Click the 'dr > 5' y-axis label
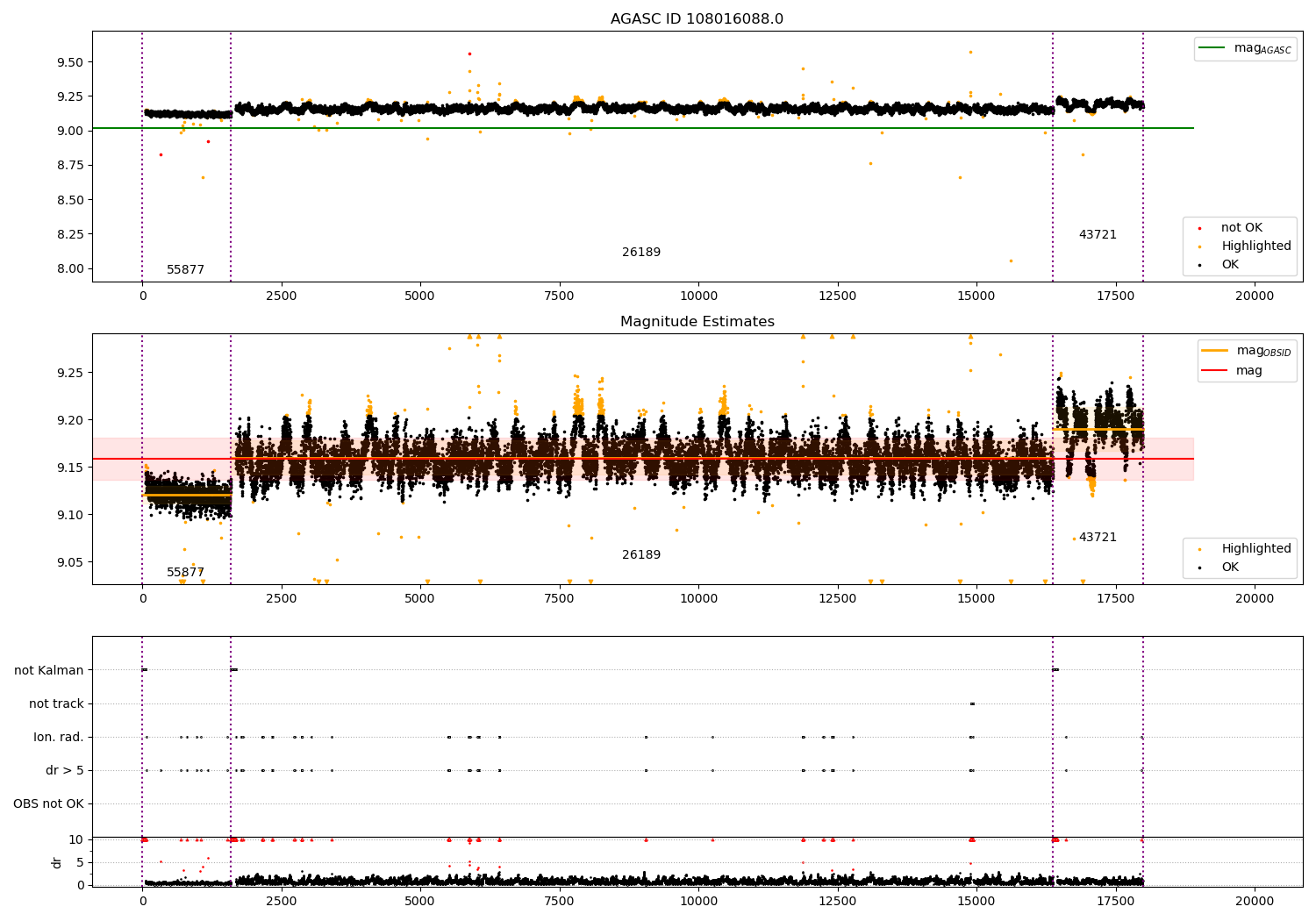Viewport: 1316px width, 921px height. tap(65, 771)
